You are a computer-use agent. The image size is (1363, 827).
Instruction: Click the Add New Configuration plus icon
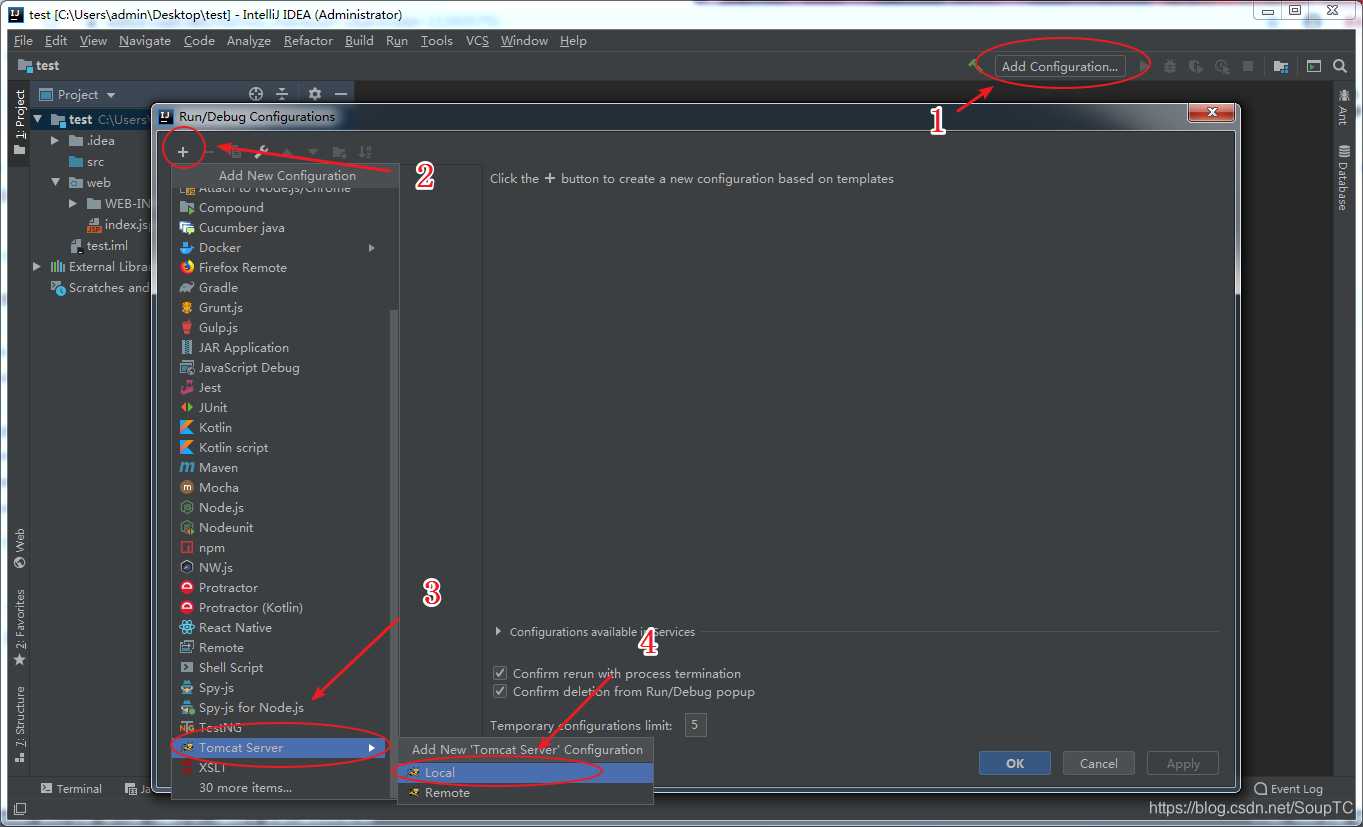point(183,152)
